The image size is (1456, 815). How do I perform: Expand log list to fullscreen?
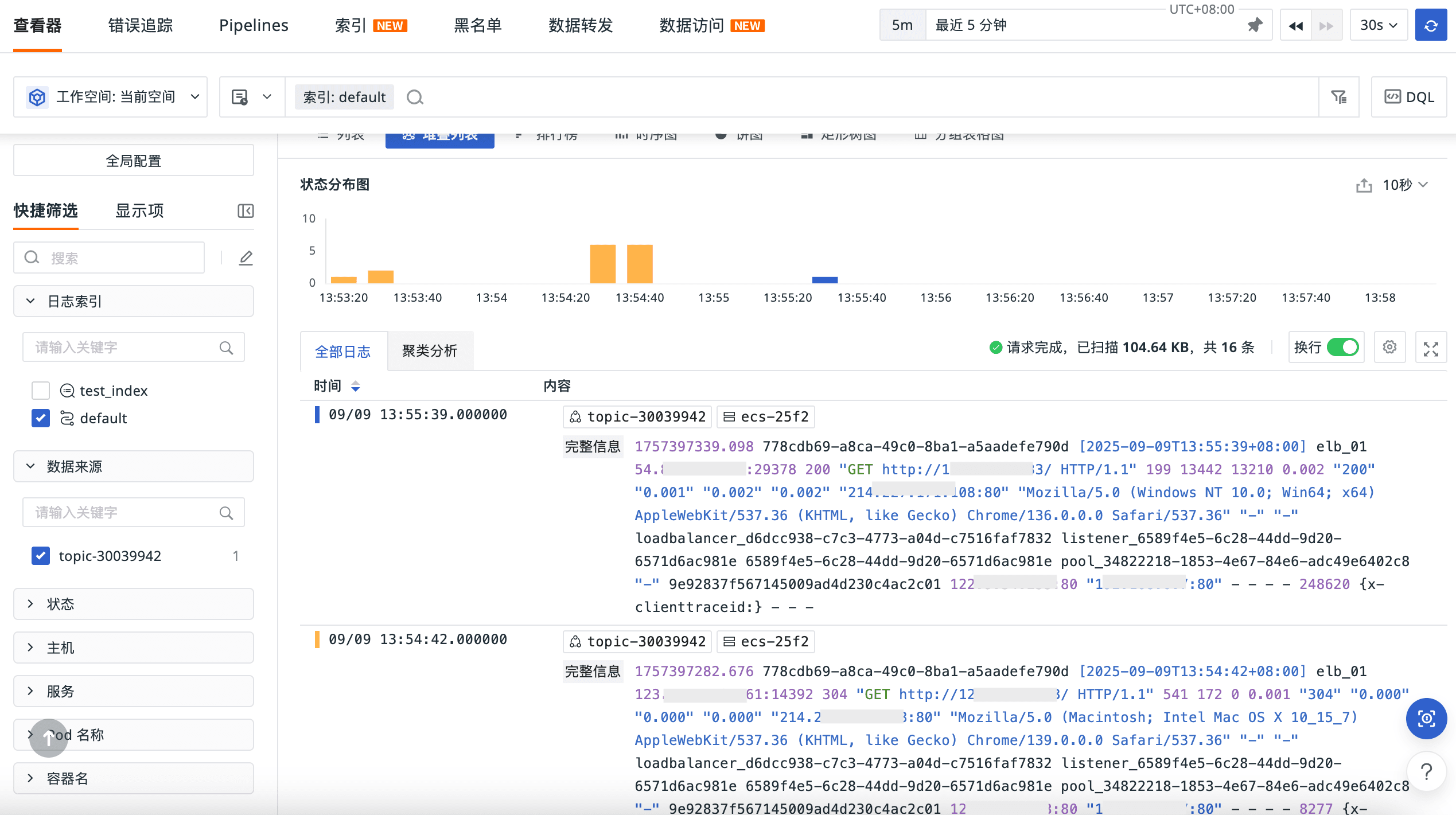pos(1431,348)
